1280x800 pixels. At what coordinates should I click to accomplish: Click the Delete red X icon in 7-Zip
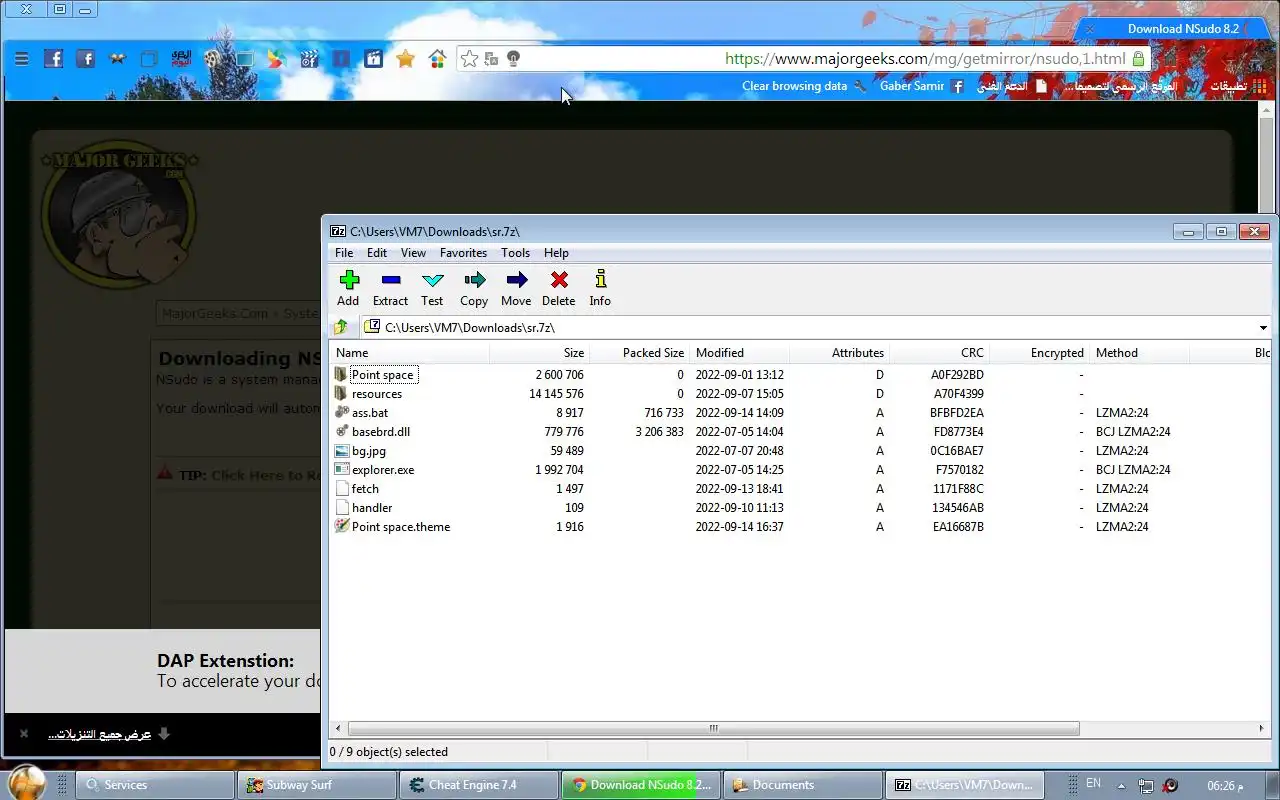click(x=559, y=280)
